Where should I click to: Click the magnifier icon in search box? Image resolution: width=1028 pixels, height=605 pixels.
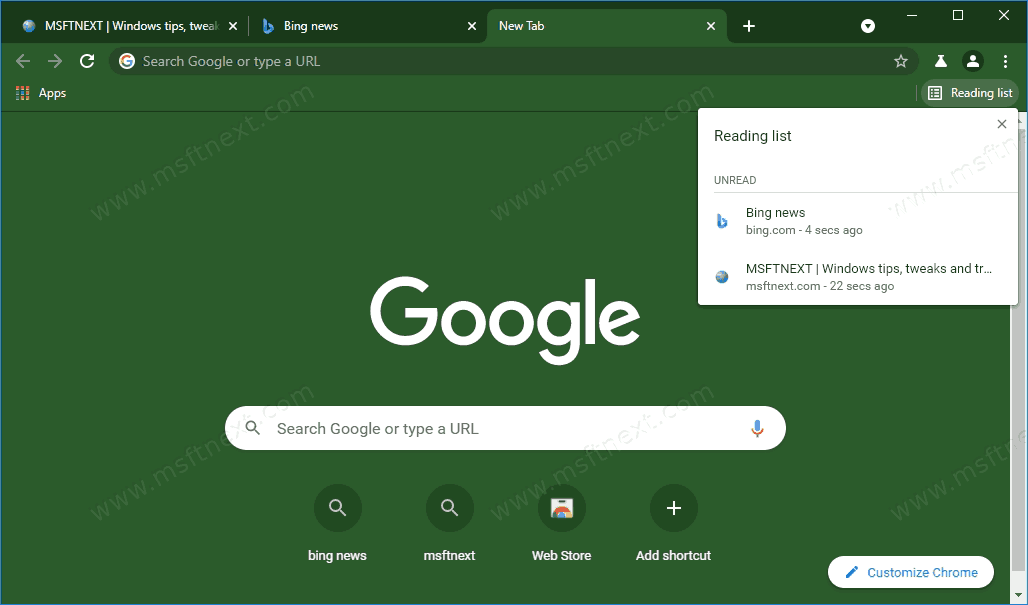252,428
